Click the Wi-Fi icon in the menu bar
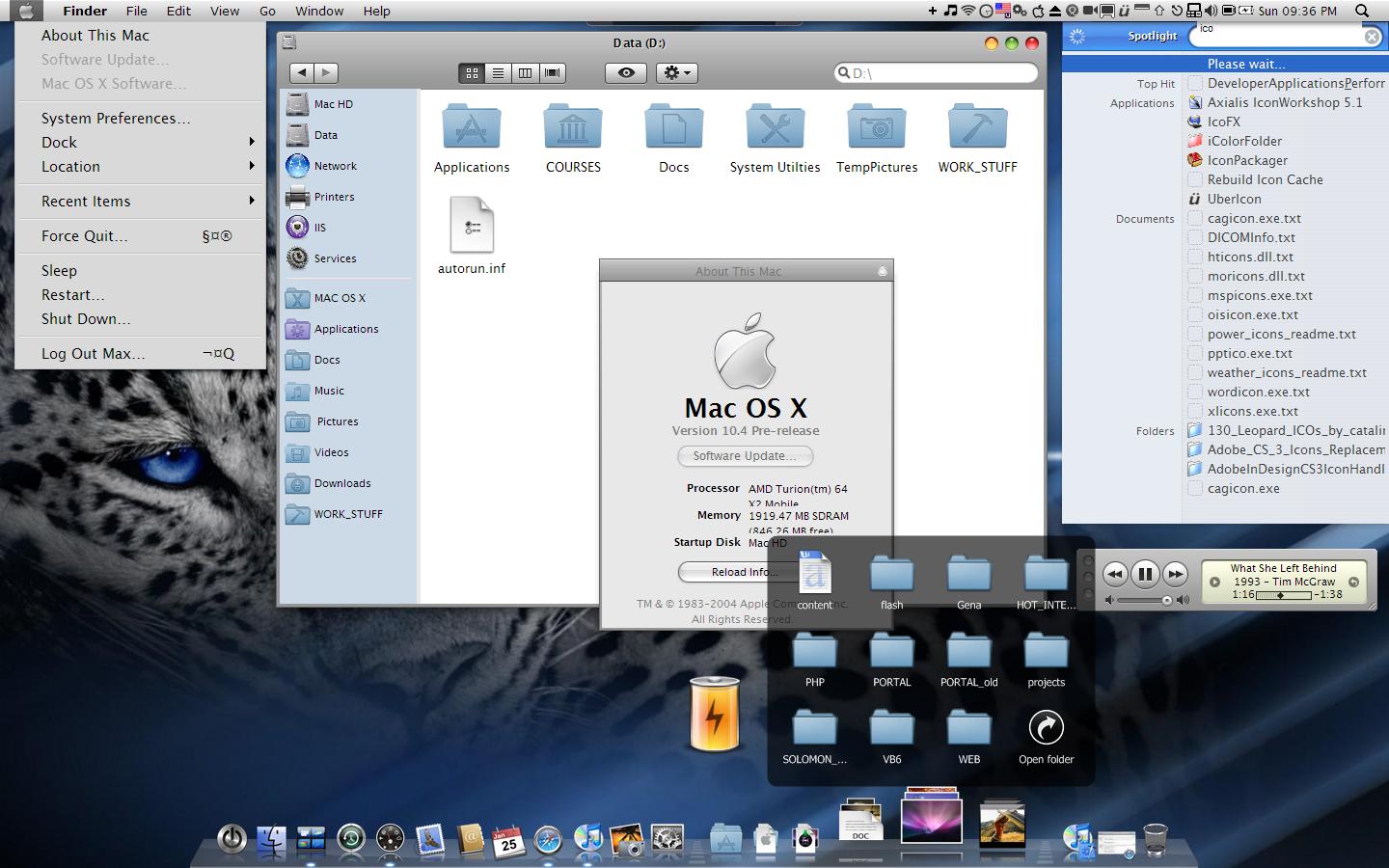 point(967,11)
